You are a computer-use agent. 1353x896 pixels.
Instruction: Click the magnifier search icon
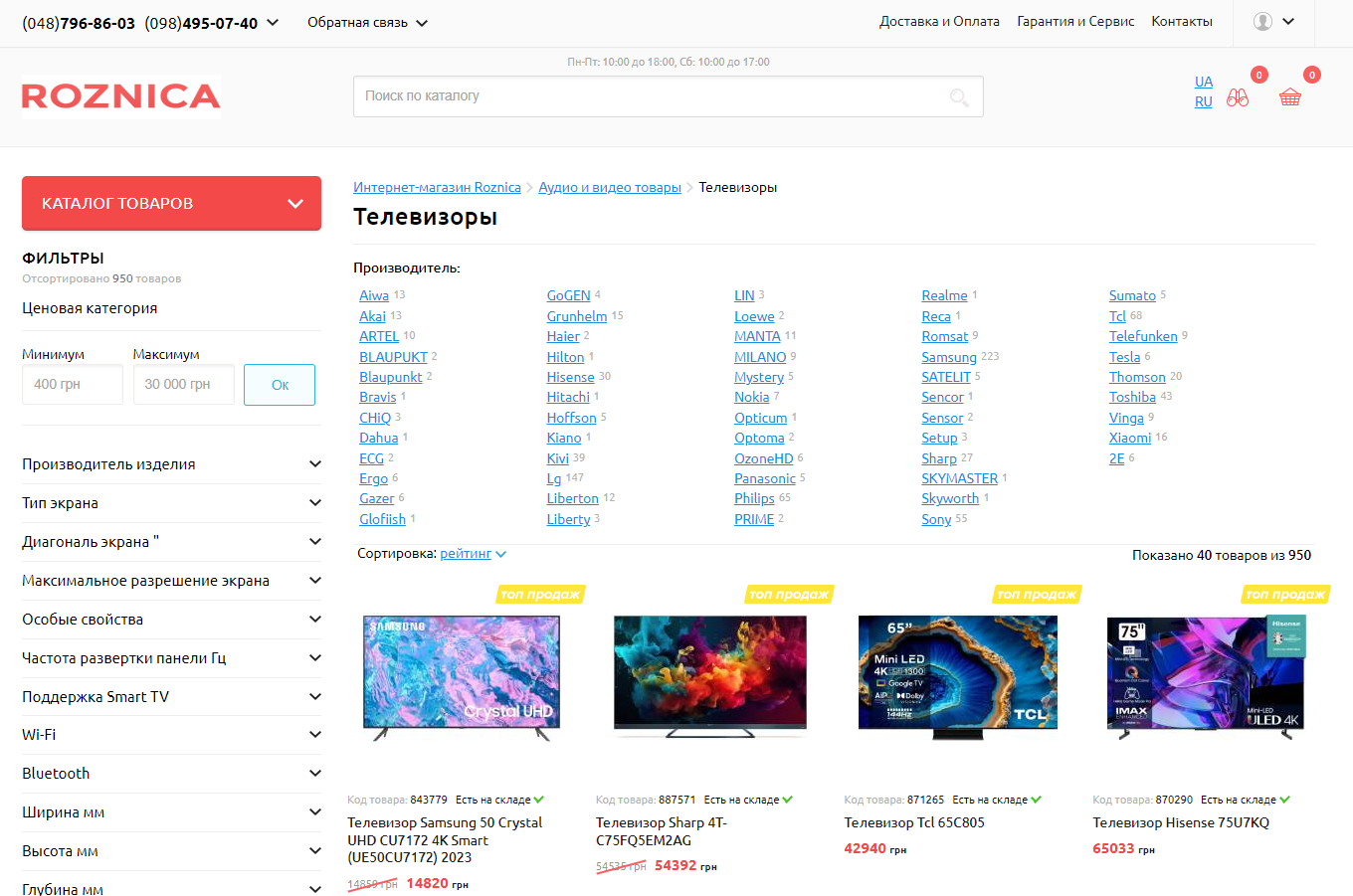click(959, 96)
